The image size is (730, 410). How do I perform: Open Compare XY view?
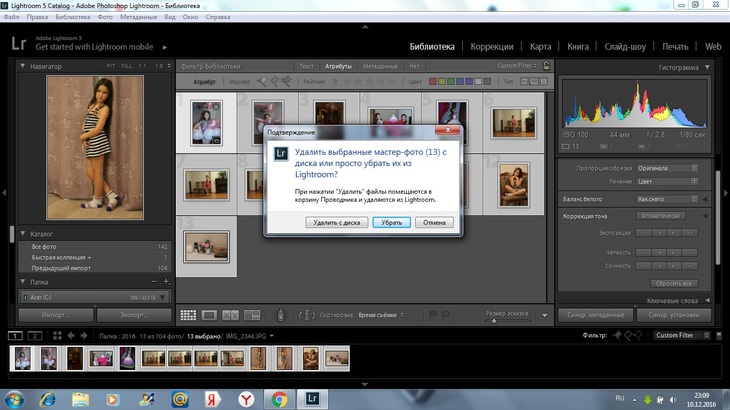[x=230, y=315]
